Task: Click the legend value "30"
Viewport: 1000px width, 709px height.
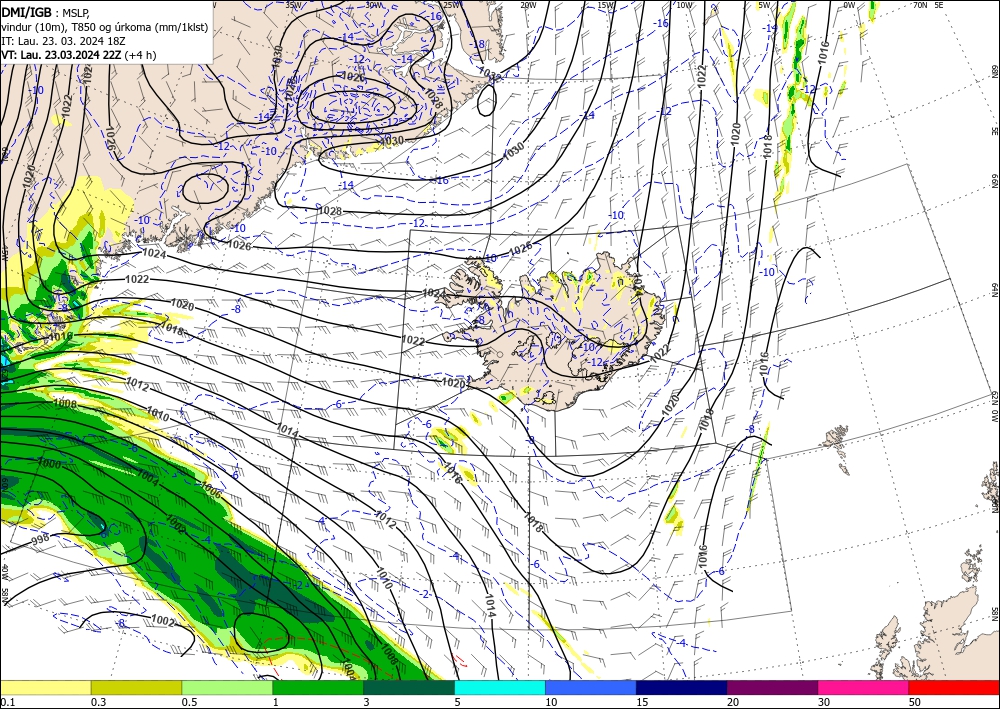Action: point(824,702)
